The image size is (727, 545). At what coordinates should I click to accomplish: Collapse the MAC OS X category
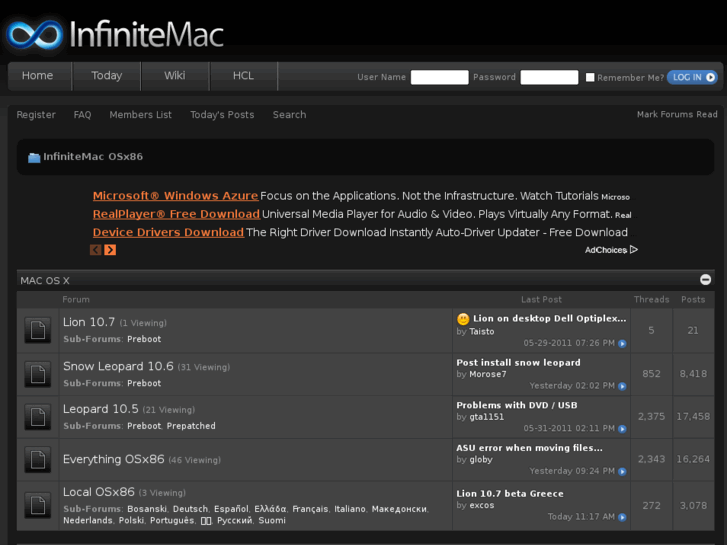[705, 280]
